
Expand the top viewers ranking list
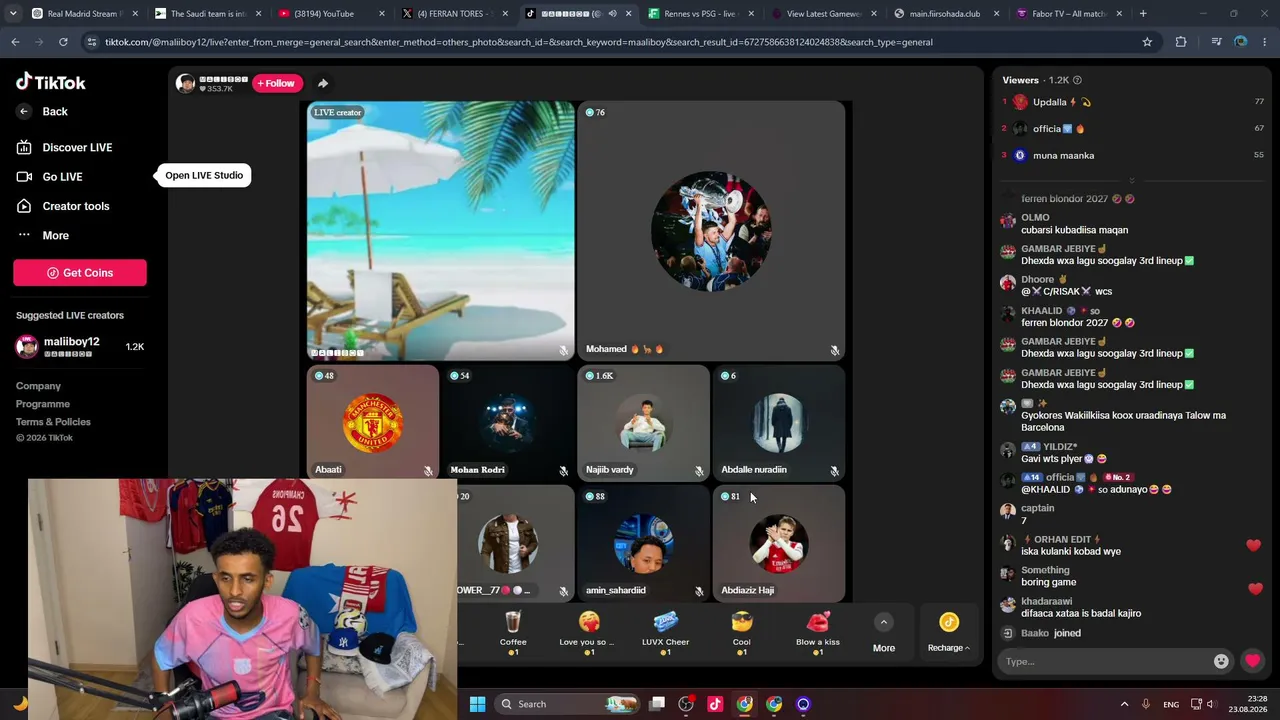1132,181
